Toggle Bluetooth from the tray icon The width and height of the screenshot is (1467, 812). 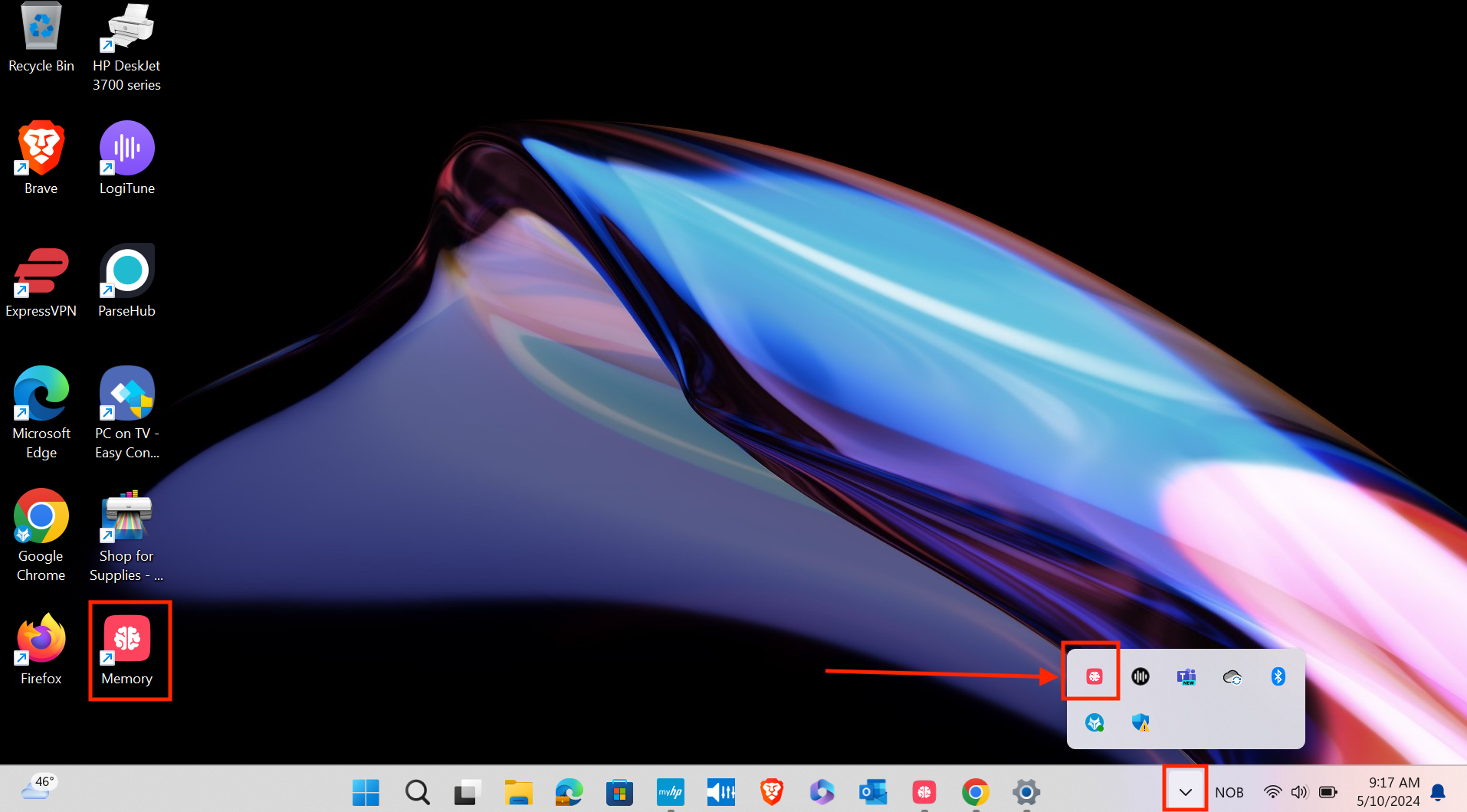1277,676
